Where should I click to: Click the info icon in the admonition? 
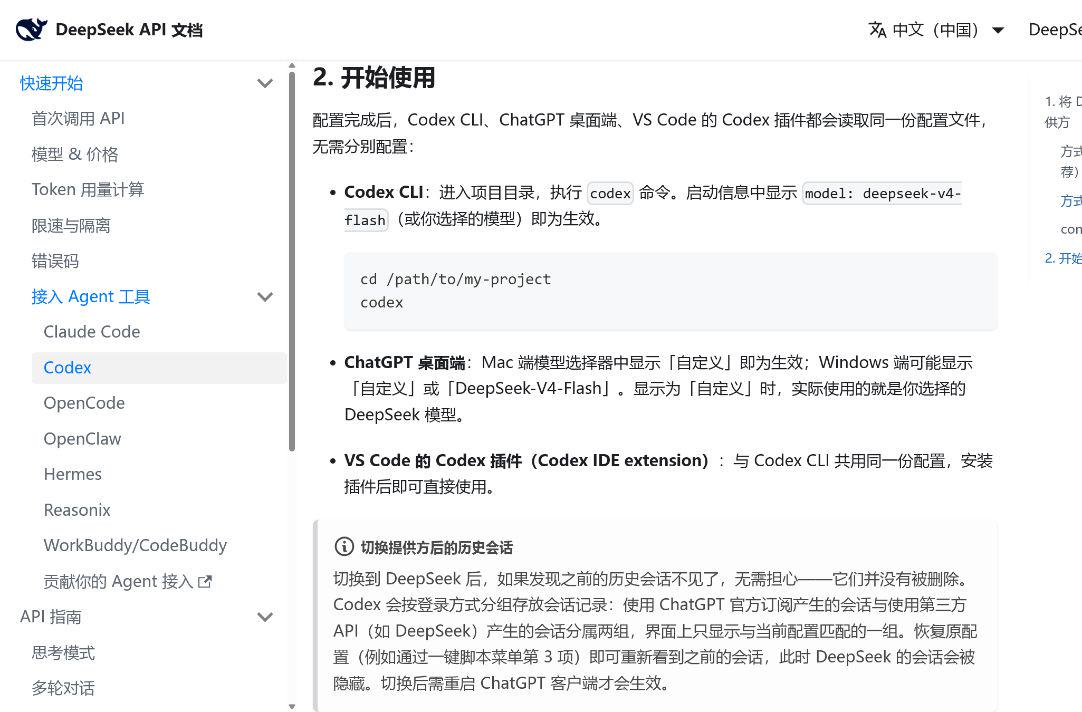(x=344, y=547)
